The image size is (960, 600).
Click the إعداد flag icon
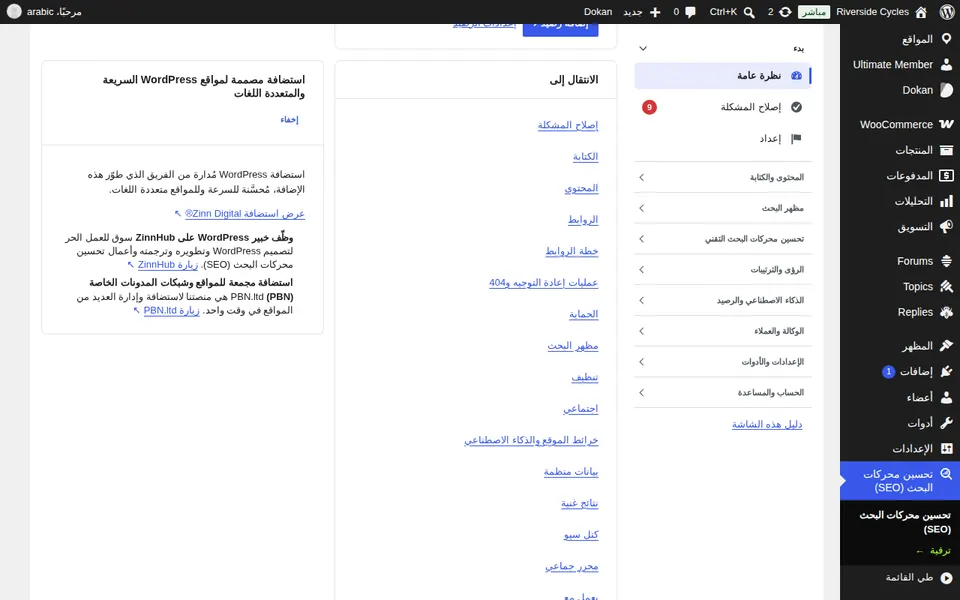point(796,139)
